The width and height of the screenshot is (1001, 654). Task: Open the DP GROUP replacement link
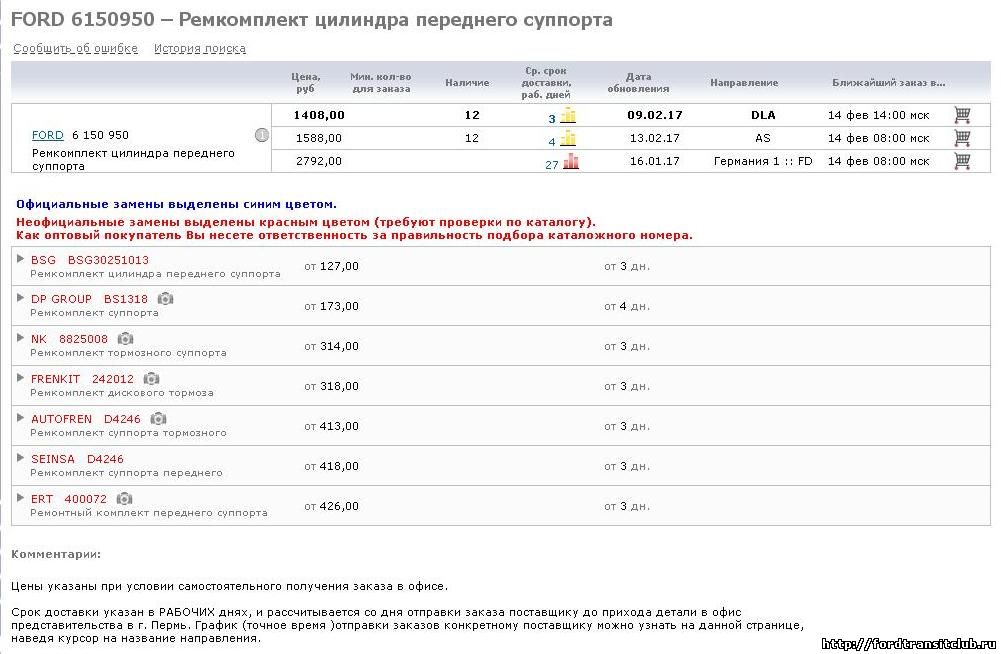click(61, 299)
